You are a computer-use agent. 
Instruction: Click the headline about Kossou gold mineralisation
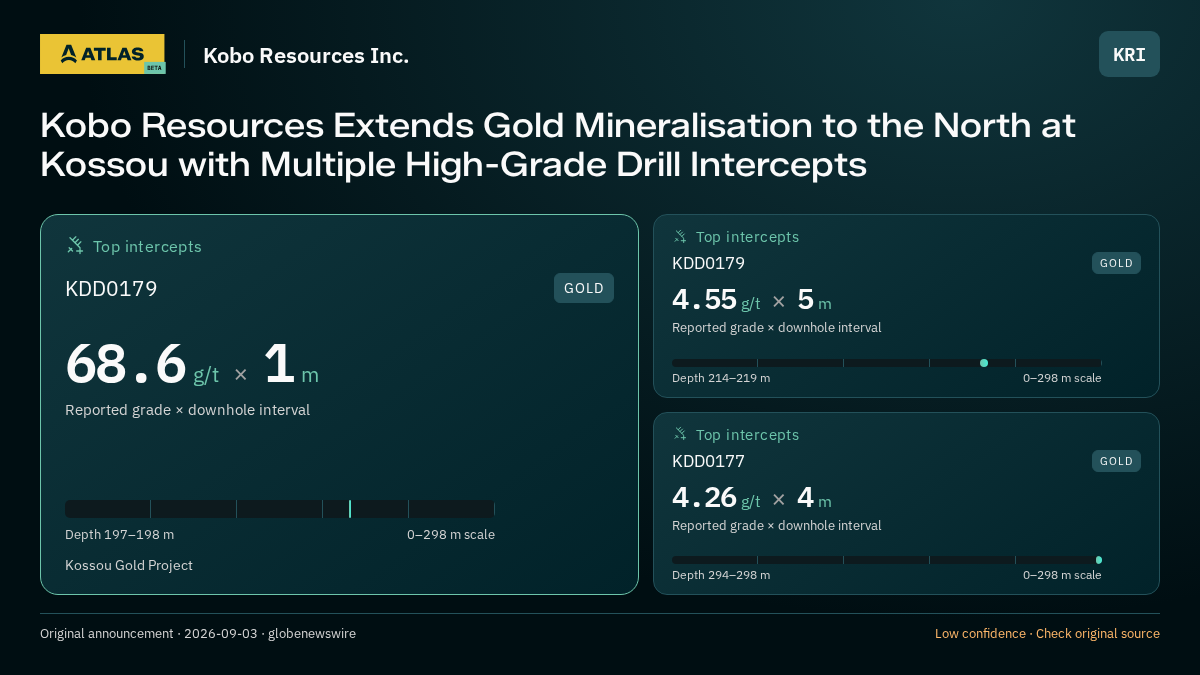(x=558, y=145)
